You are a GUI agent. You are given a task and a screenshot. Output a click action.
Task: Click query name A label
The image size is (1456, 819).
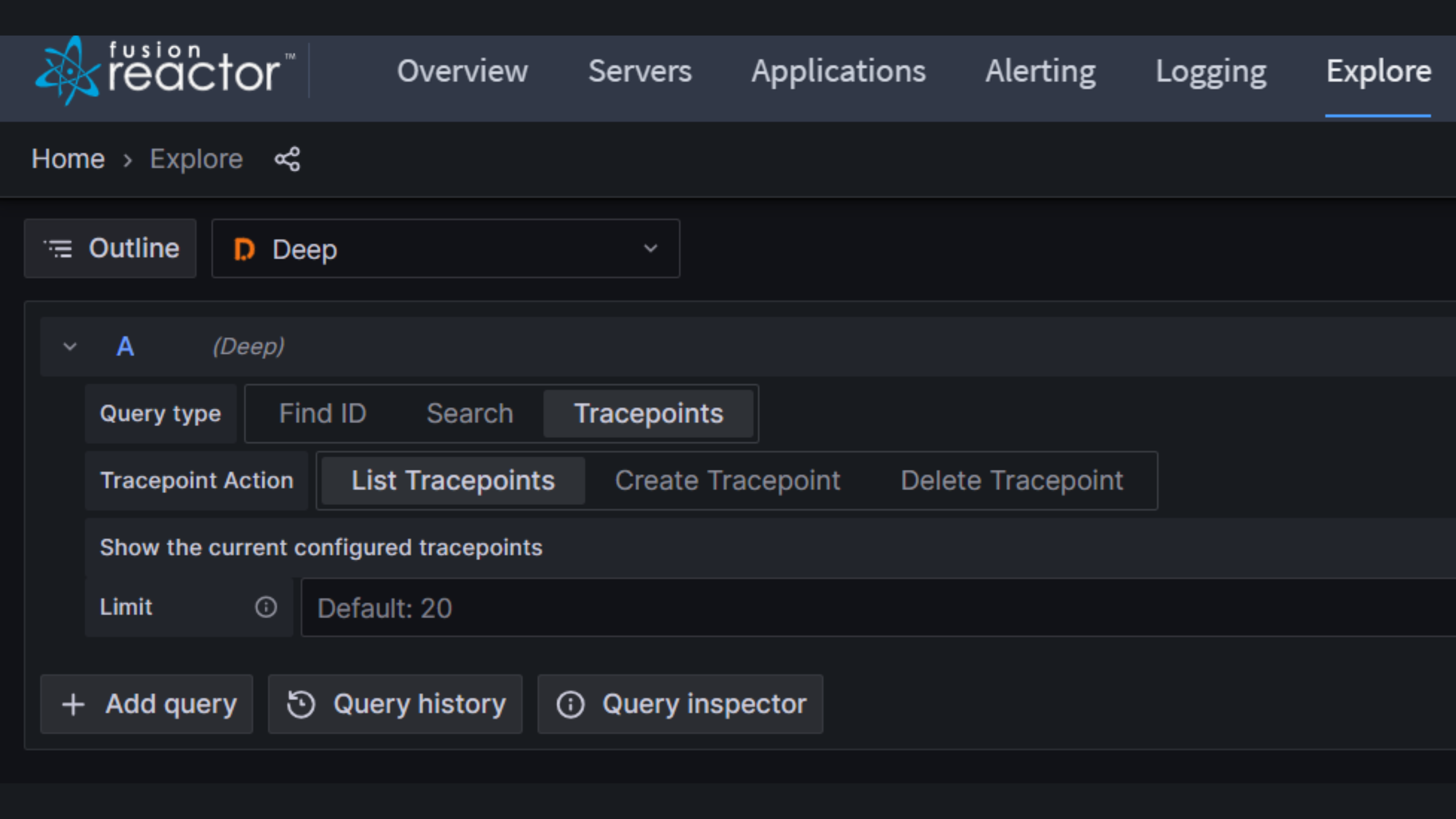125,346
